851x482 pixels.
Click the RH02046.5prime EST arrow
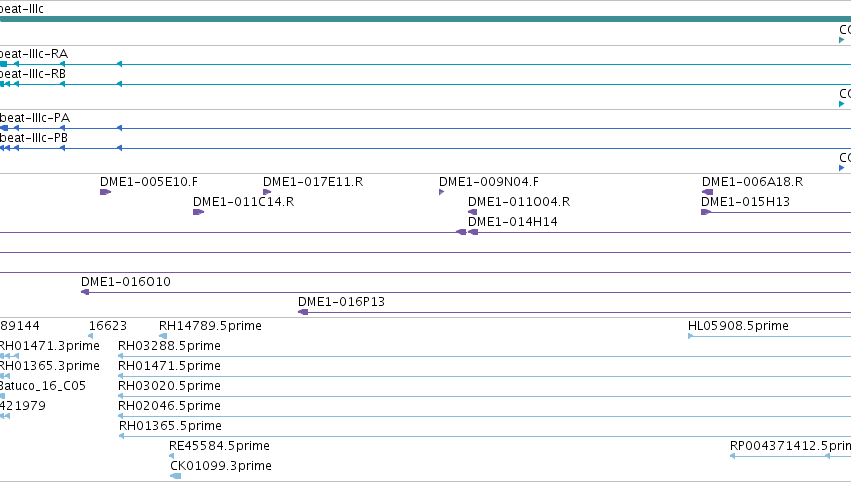(x=120, y=416)
